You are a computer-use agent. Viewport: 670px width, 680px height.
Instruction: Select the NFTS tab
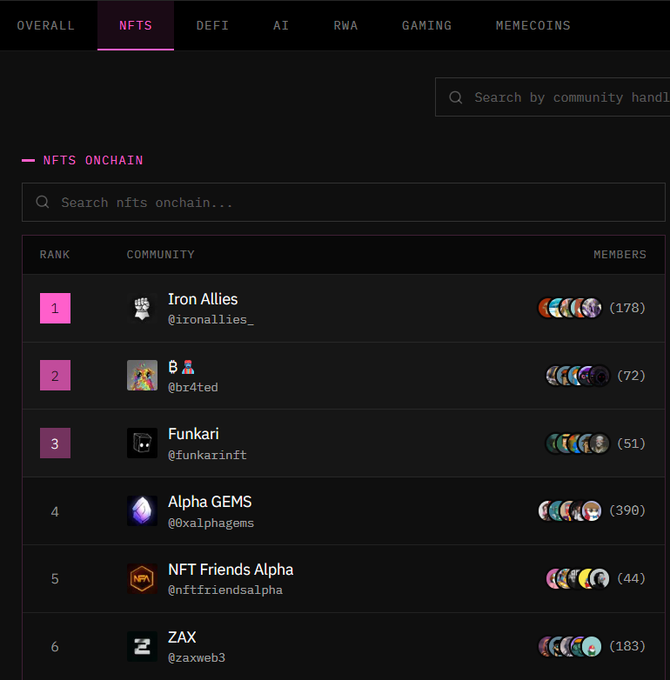point(136,26)
